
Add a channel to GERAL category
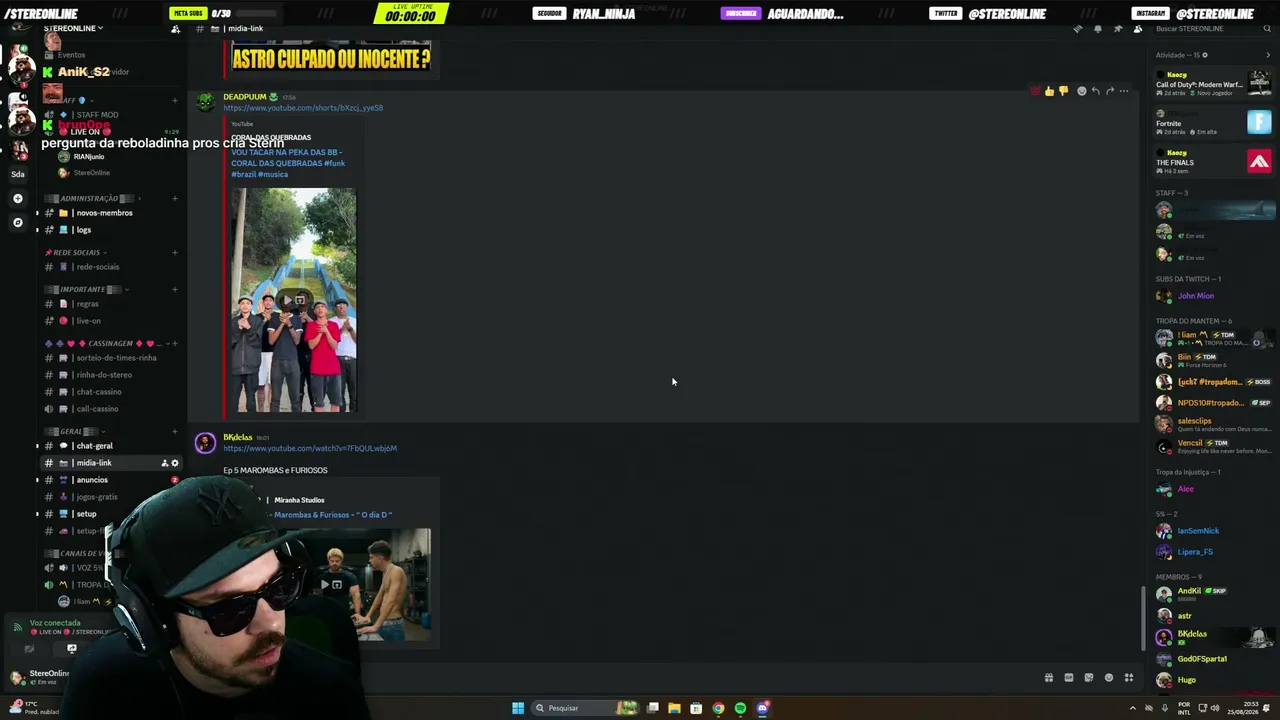tap(174, 431)
